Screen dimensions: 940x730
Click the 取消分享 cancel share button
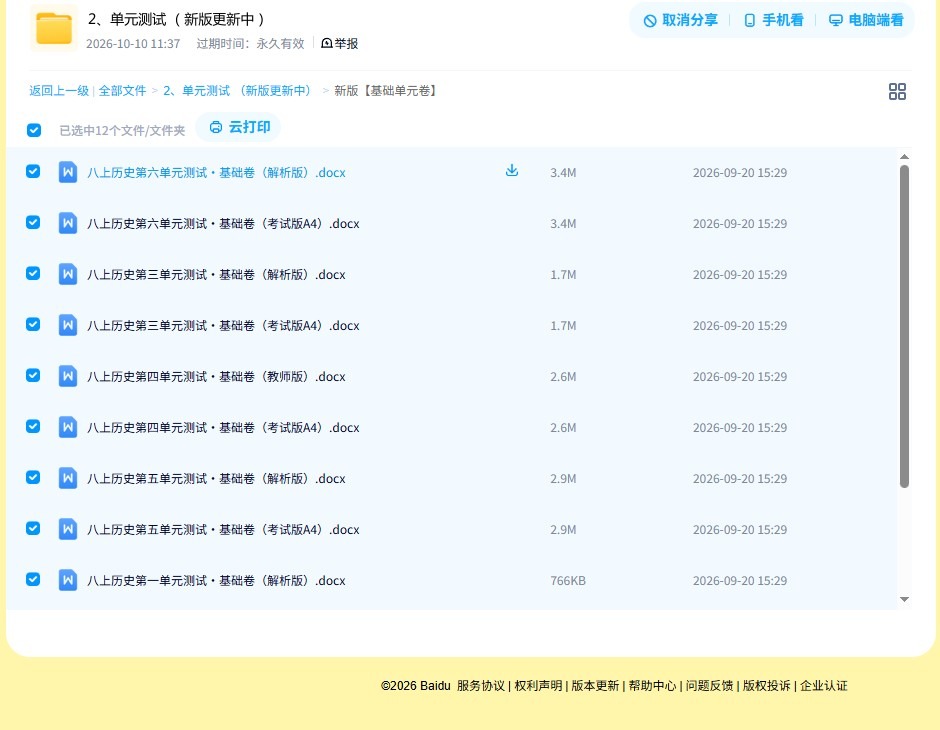[x=680, y=20]
